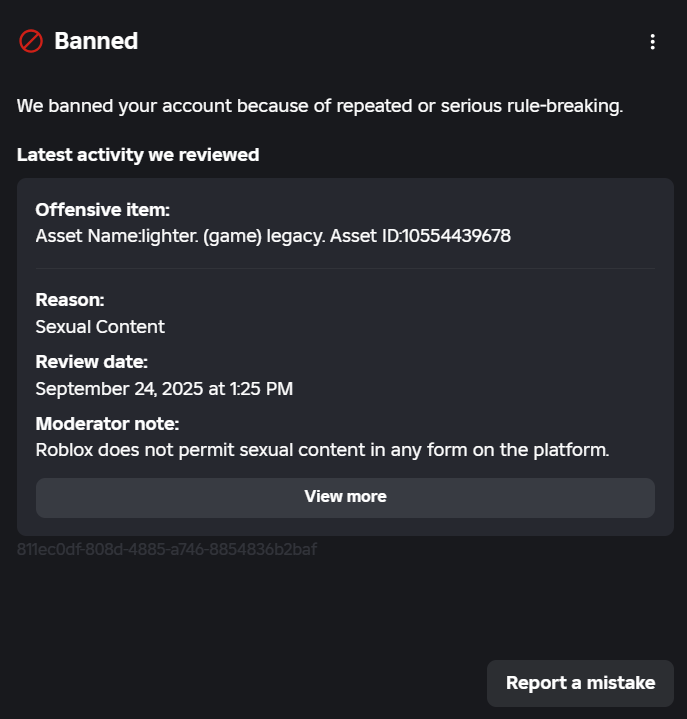
Task: Expand details with View more
Action: tap(345, 497)
